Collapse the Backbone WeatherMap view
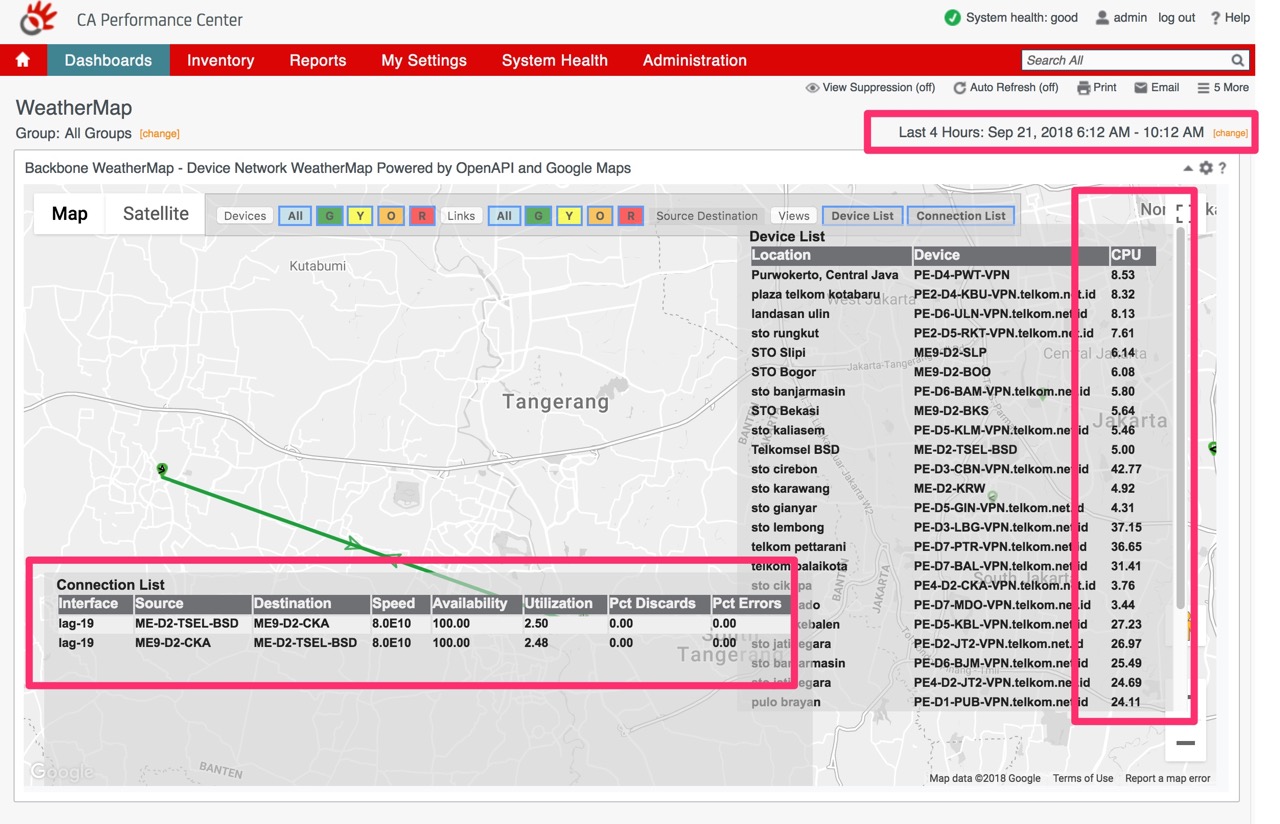This screenshot has width=1280, height=824. [x=1188, y=168]
